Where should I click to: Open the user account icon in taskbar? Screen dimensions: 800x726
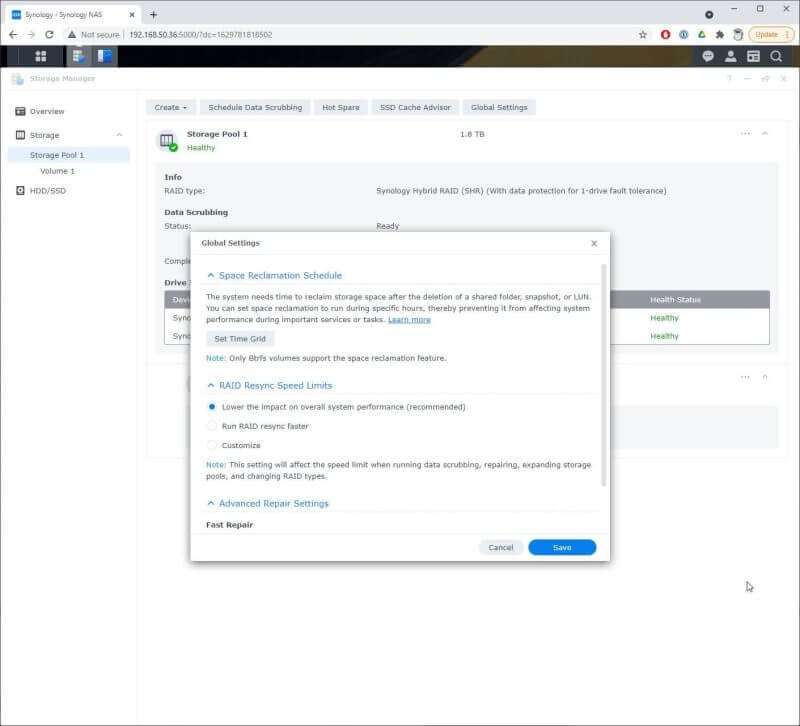click(733, 56)
